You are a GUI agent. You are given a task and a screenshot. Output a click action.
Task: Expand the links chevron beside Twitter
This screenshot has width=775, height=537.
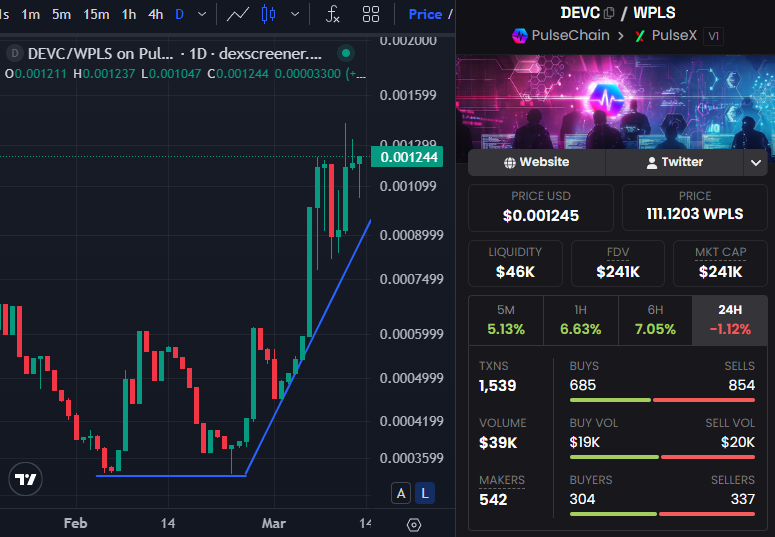[x=756, y=162]
